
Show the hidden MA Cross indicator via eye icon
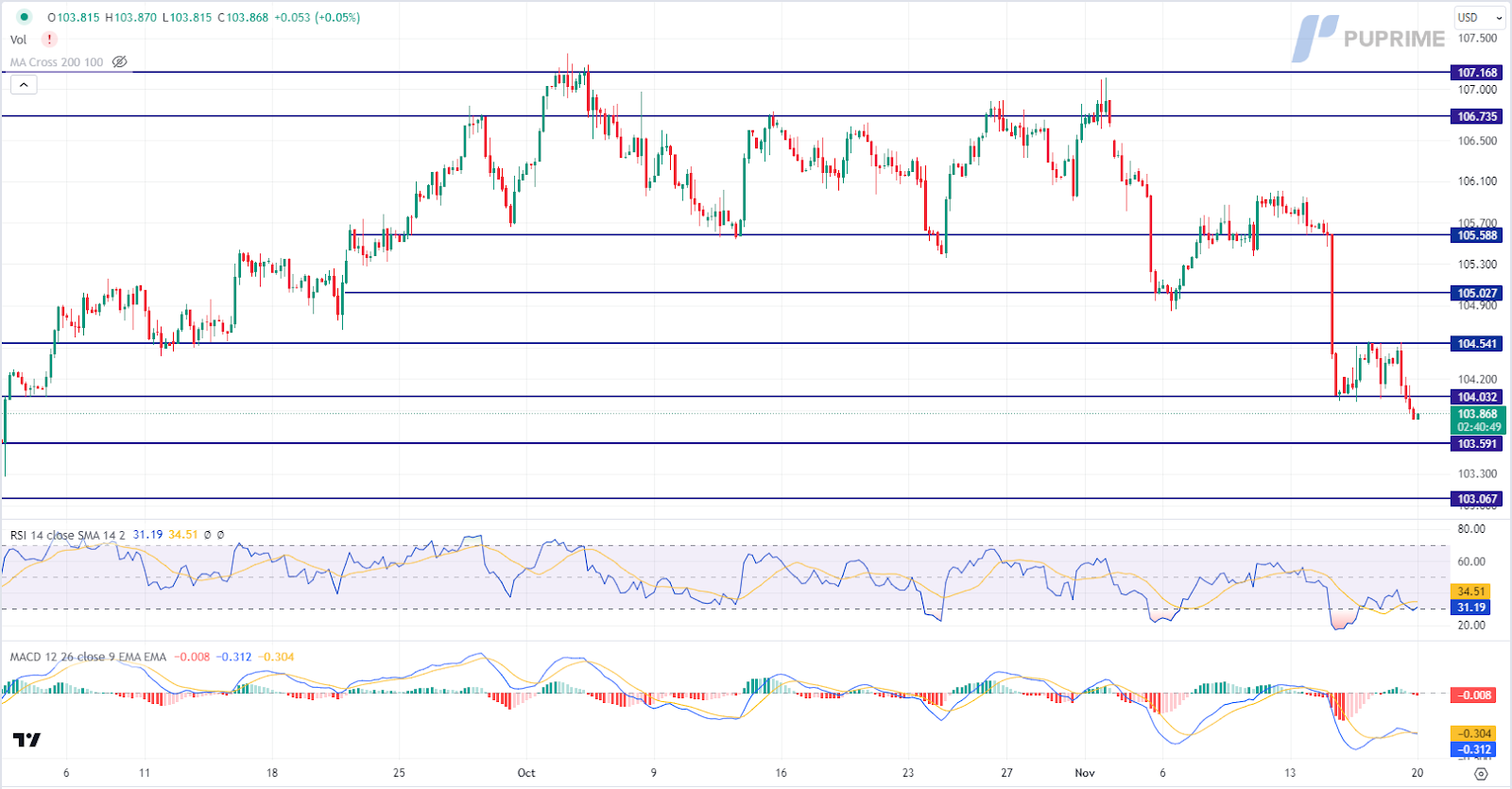(x=119, y=62)
